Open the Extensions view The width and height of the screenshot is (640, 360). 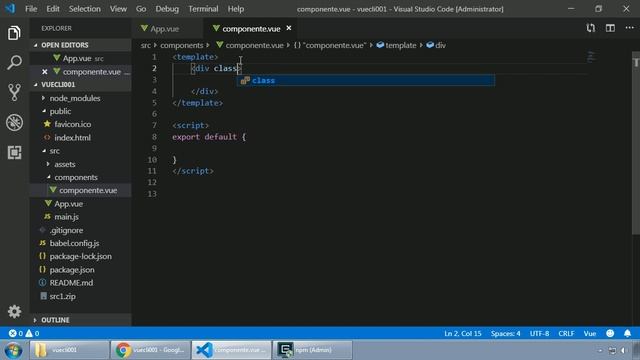[14, 152]
